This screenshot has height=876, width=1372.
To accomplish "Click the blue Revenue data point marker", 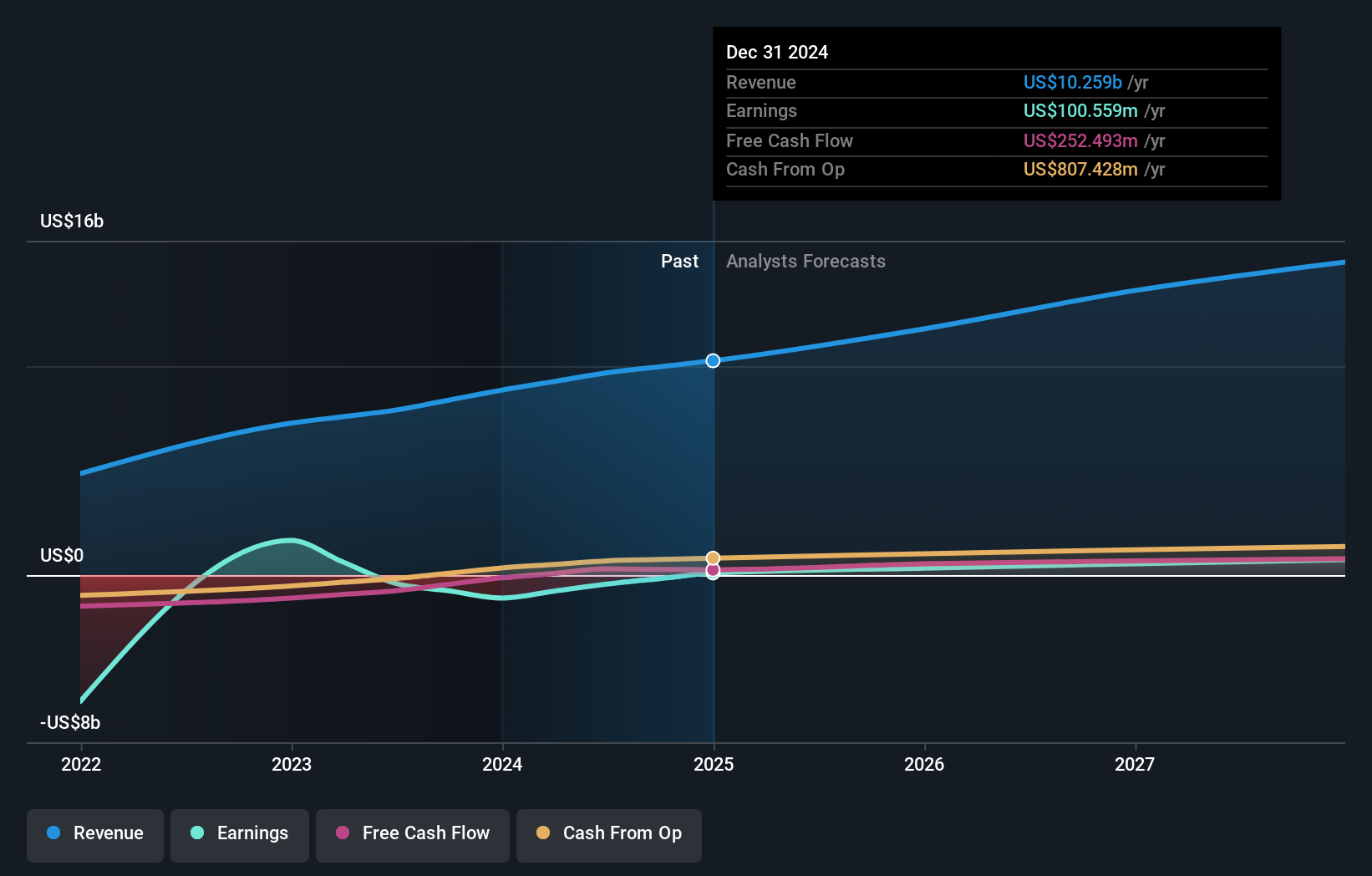I will tap(713, 361).
